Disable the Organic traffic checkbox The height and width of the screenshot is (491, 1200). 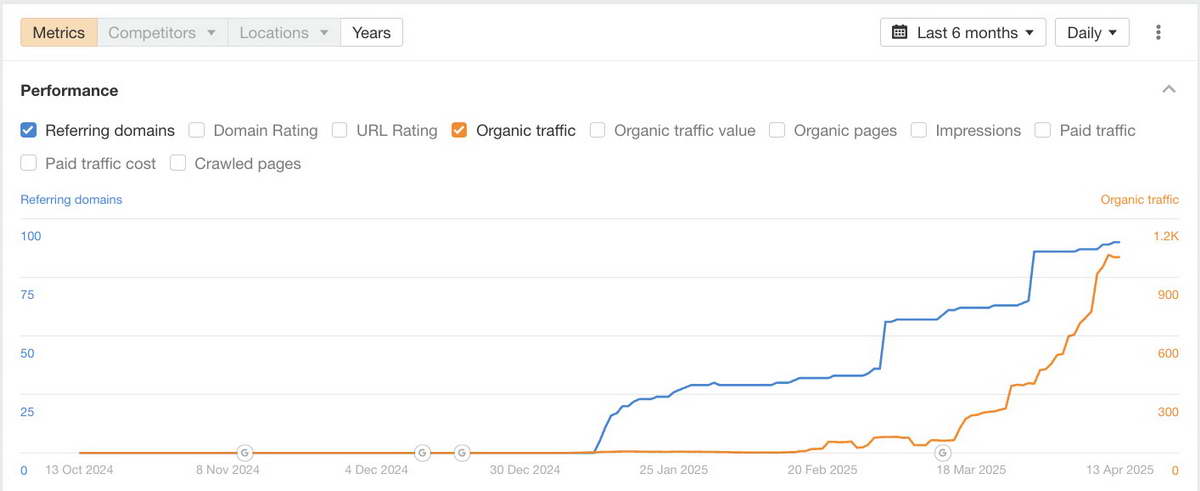click(x=460, y=130)
